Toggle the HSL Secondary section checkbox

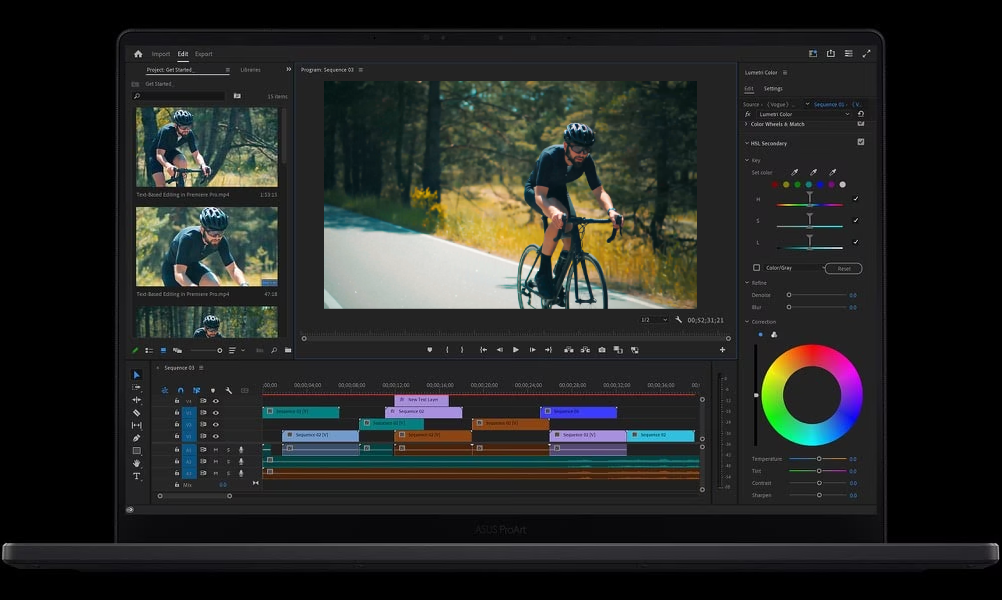[861, 142]
